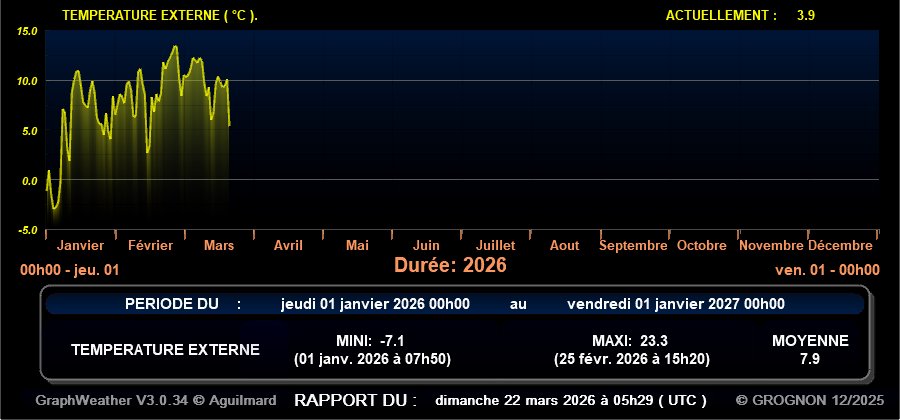Click the chart title 'TEMPERATURE EXTERNE (°C)'

160,16
